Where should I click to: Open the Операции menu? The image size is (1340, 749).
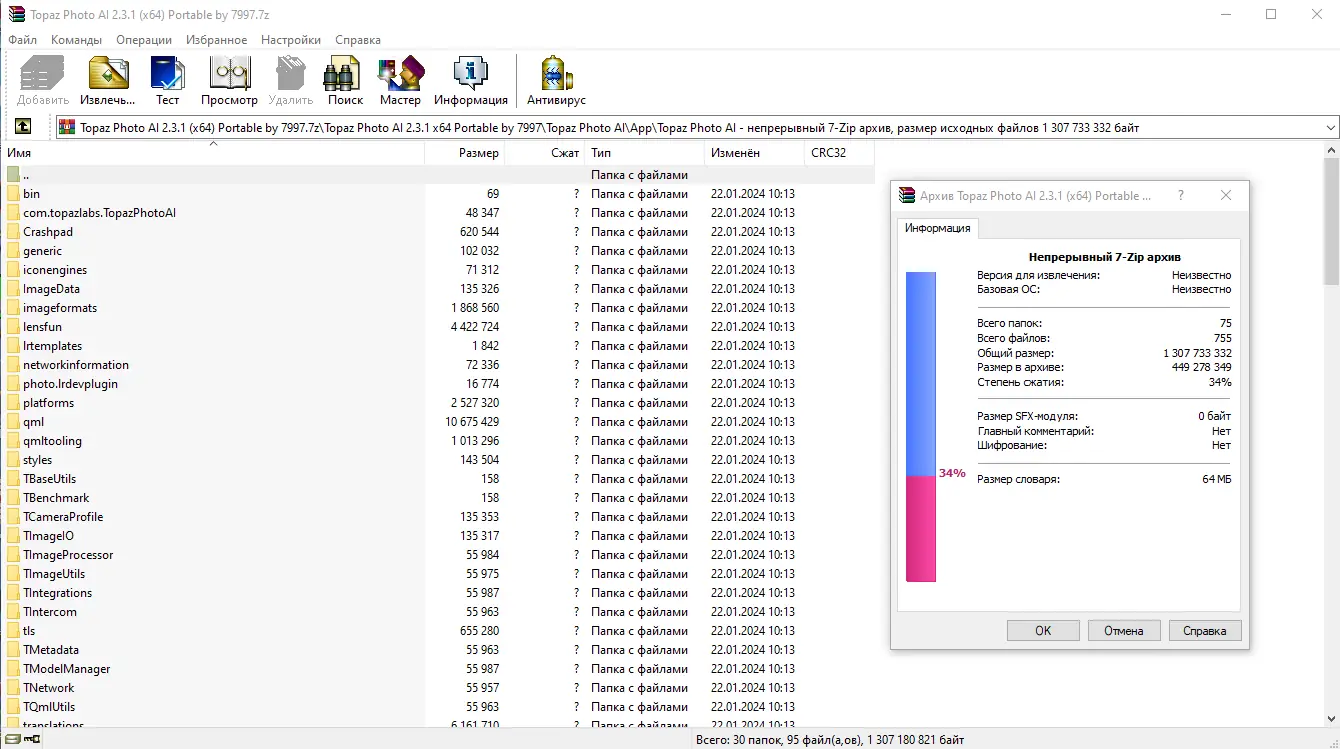[144, 40]
